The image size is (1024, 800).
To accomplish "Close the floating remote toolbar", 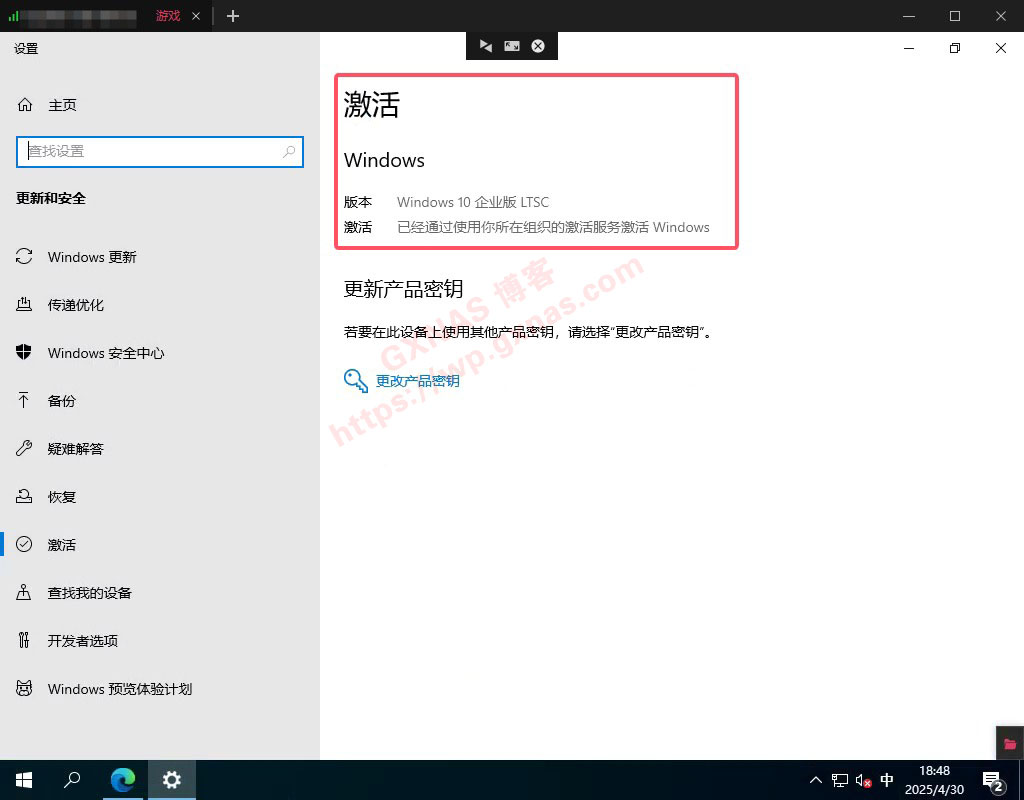I will click(x=538, y=46).
